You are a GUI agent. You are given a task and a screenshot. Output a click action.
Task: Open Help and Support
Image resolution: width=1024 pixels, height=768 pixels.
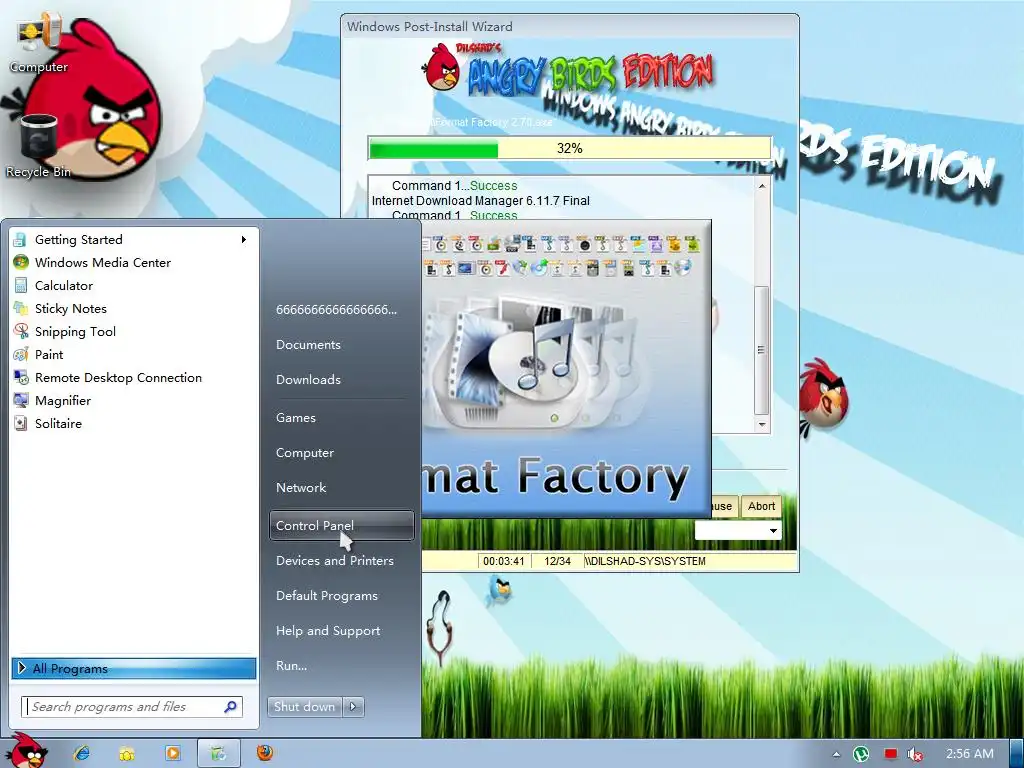point(342,631)
